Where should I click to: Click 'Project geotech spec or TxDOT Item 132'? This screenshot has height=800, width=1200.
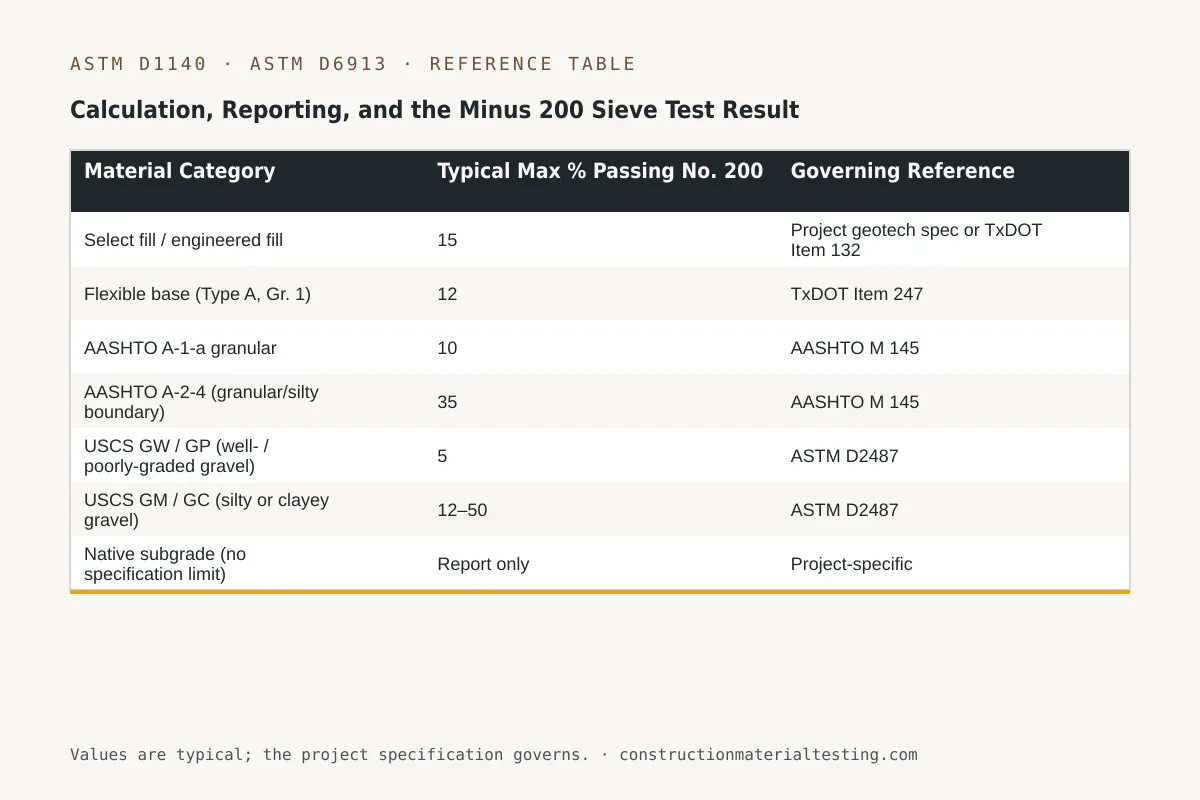(916, 240)
